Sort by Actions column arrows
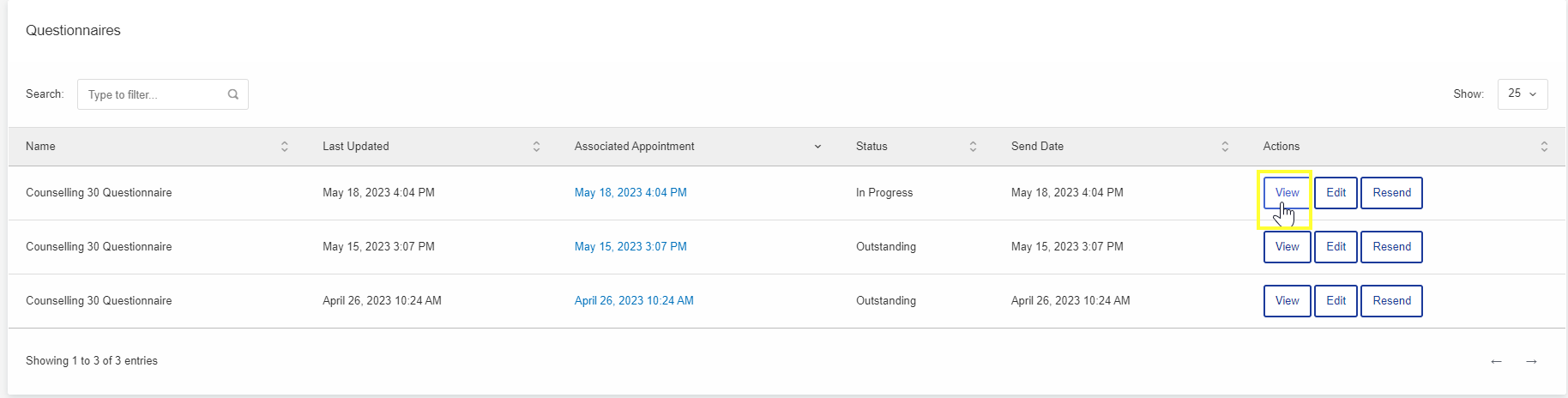The height and width of the screenshot is (398, 1568). [x=1544, y=147]
